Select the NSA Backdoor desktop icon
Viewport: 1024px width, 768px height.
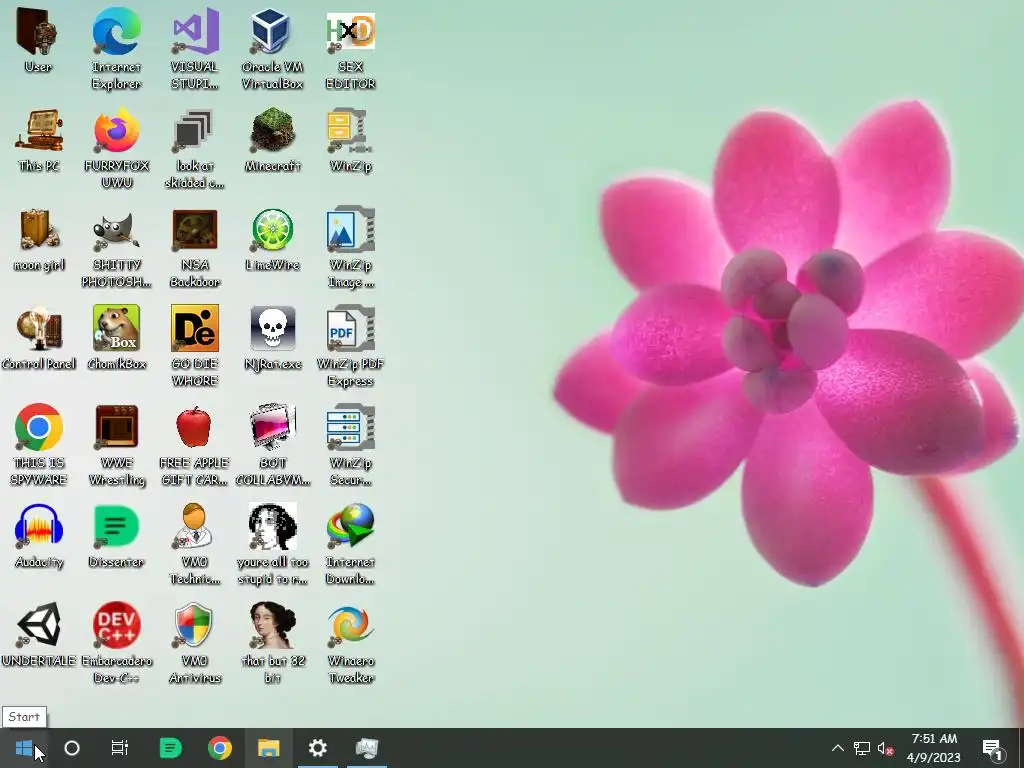pos(194,230)
